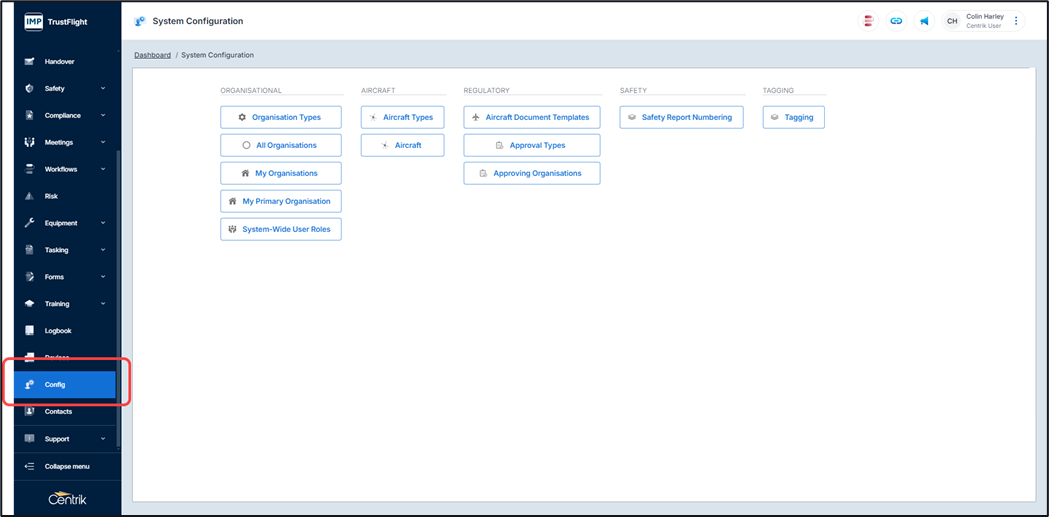Image resolution: width=1049 pixels, height=517 pixels.
Task: Click the Compliance icon in sidebar
Action: [29, 115]
